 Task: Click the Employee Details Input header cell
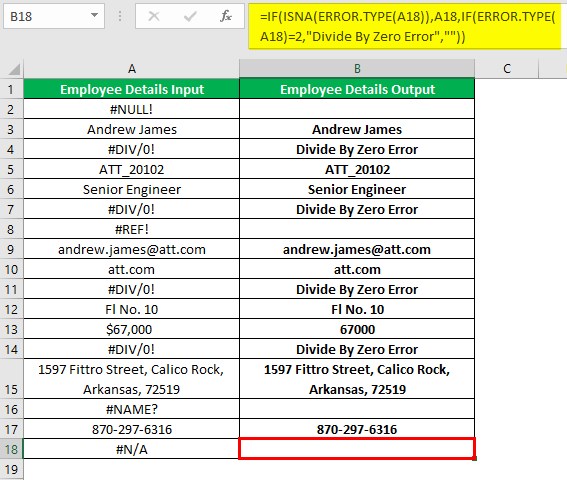(132, 89)
